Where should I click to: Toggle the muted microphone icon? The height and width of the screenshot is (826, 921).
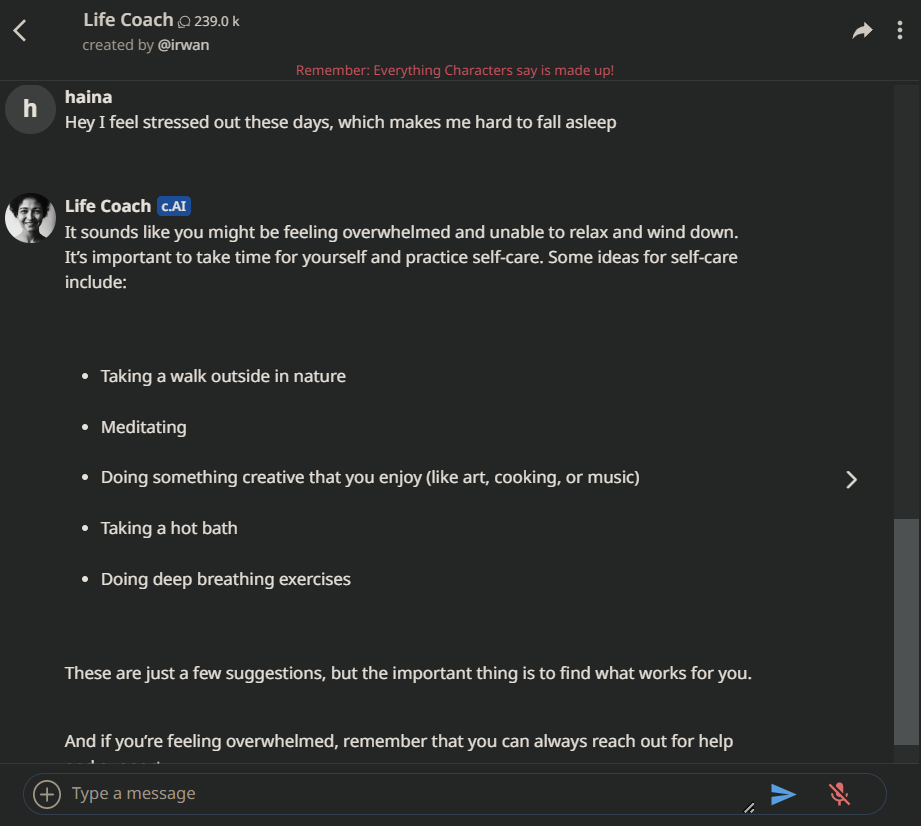(x=840, y=794)
